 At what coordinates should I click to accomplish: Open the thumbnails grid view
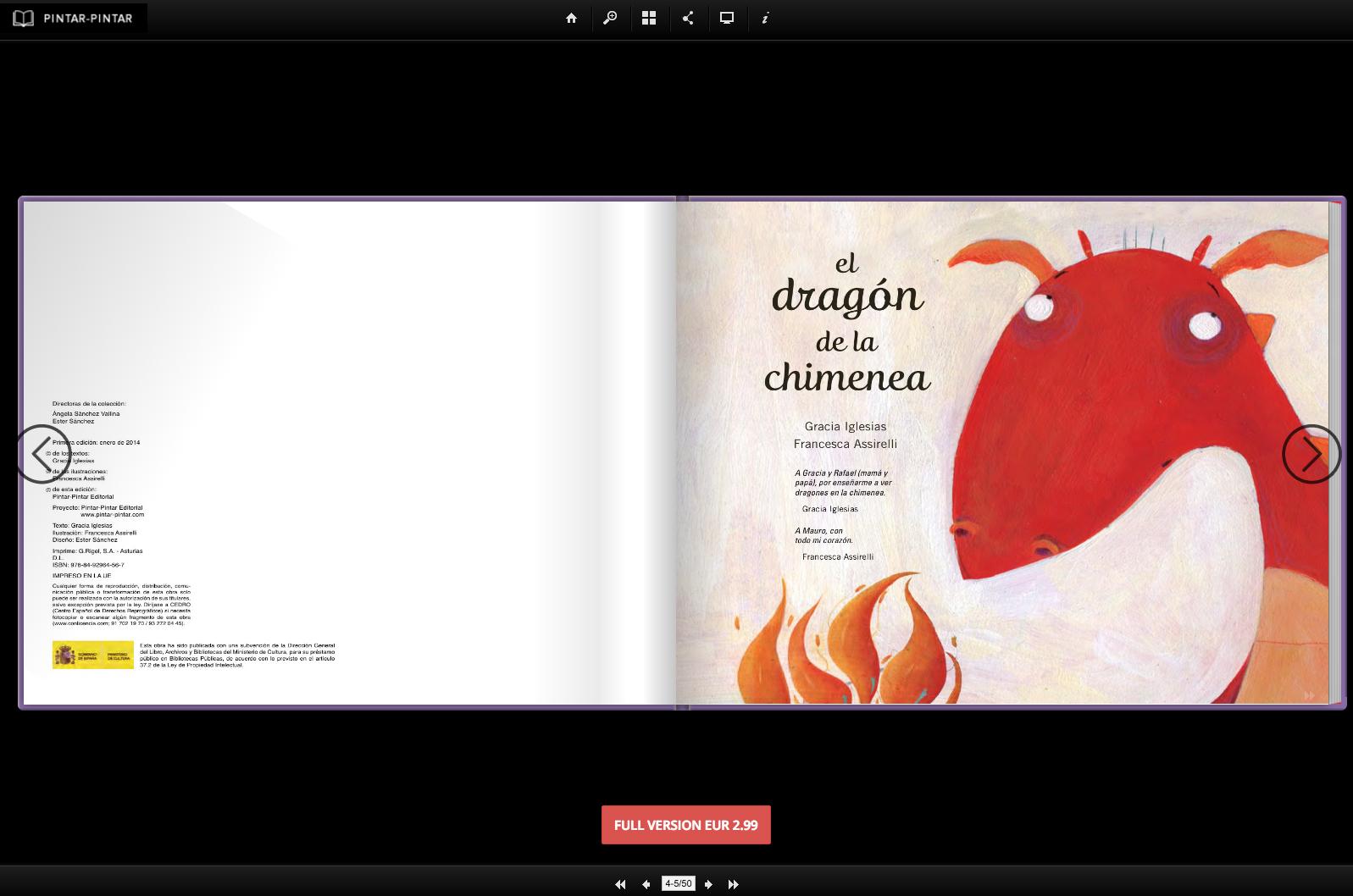649,18
